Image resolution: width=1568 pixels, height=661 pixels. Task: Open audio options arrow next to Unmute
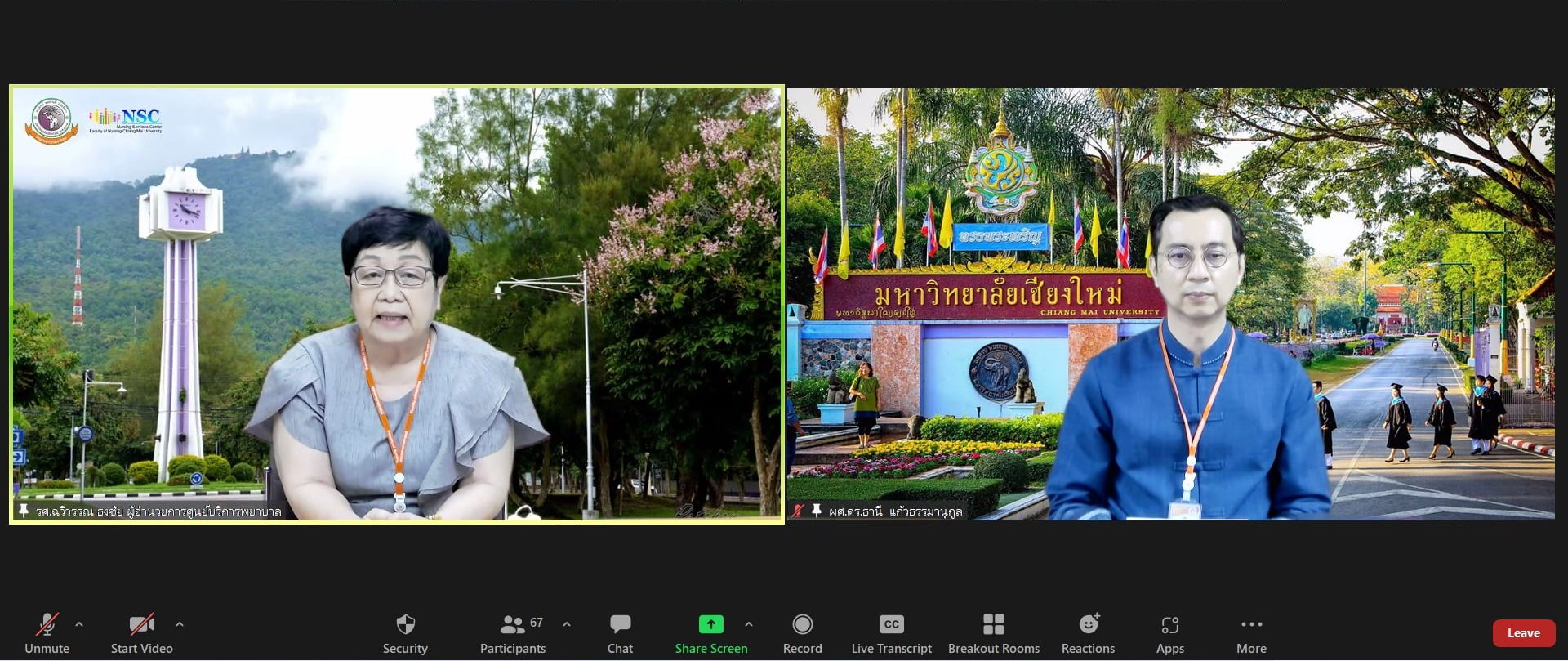(79, 624)
